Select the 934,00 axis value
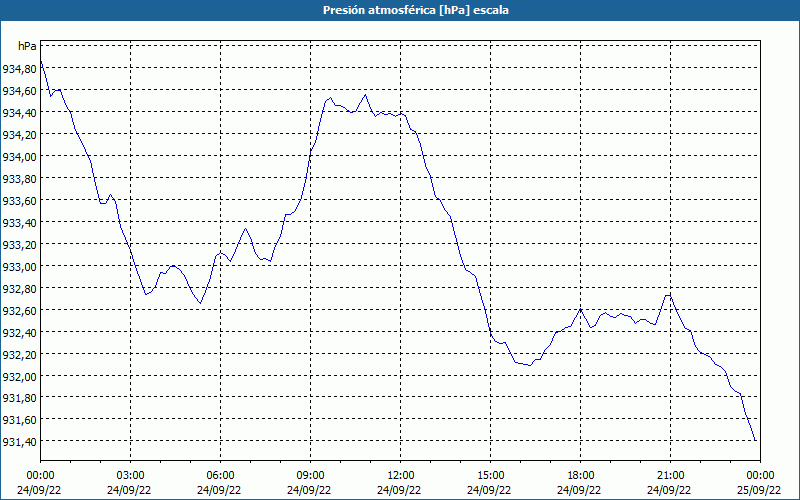 pyautogui.click(x=19, y=156)
